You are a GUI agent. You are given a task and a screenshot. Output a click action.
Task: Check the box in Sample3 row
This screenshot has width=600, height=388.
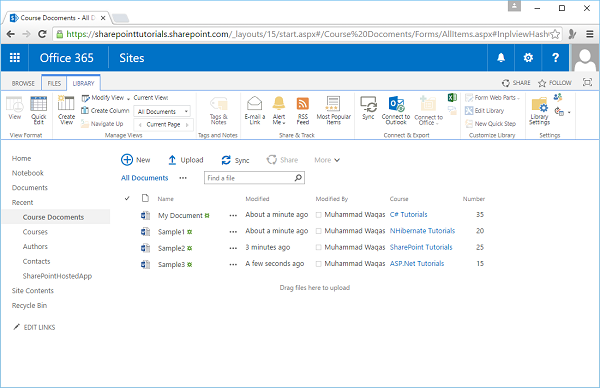coord(318,264)
